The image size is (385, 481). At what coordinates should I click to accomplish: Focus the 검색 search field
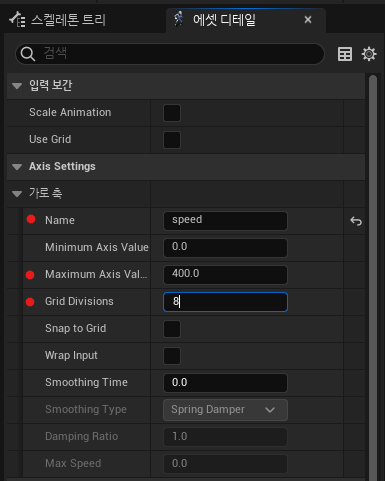click(170, 54)
